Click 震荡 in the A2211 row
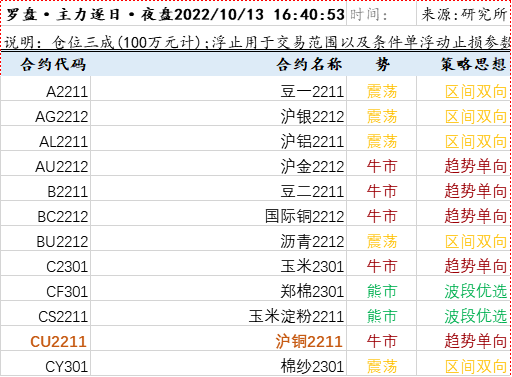This screenshot has height=377, width=512. point(382,91)
